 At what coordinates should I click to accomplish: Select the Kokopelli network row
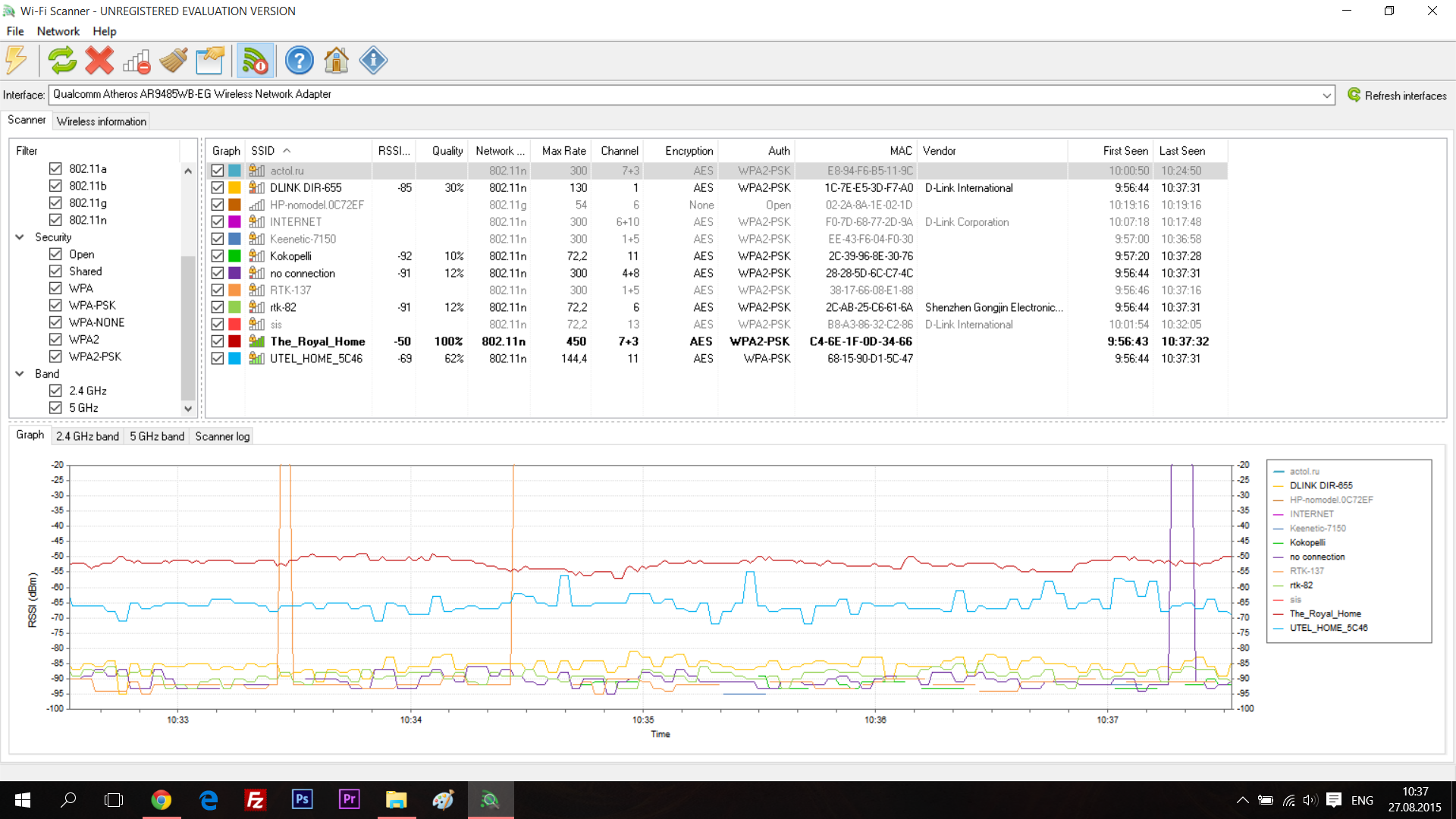(717, 256)
